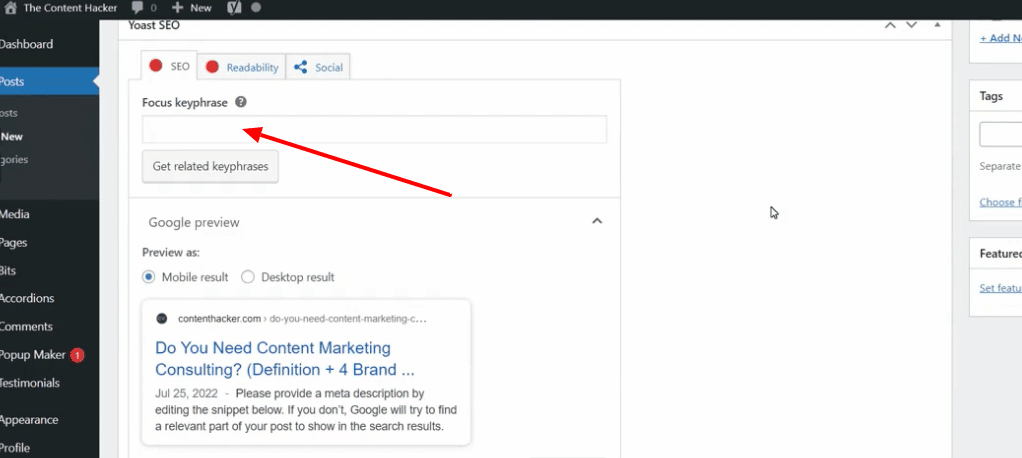Click the red Readability score indicator dot
1022x458 pixels.
[x=212, y=66]
